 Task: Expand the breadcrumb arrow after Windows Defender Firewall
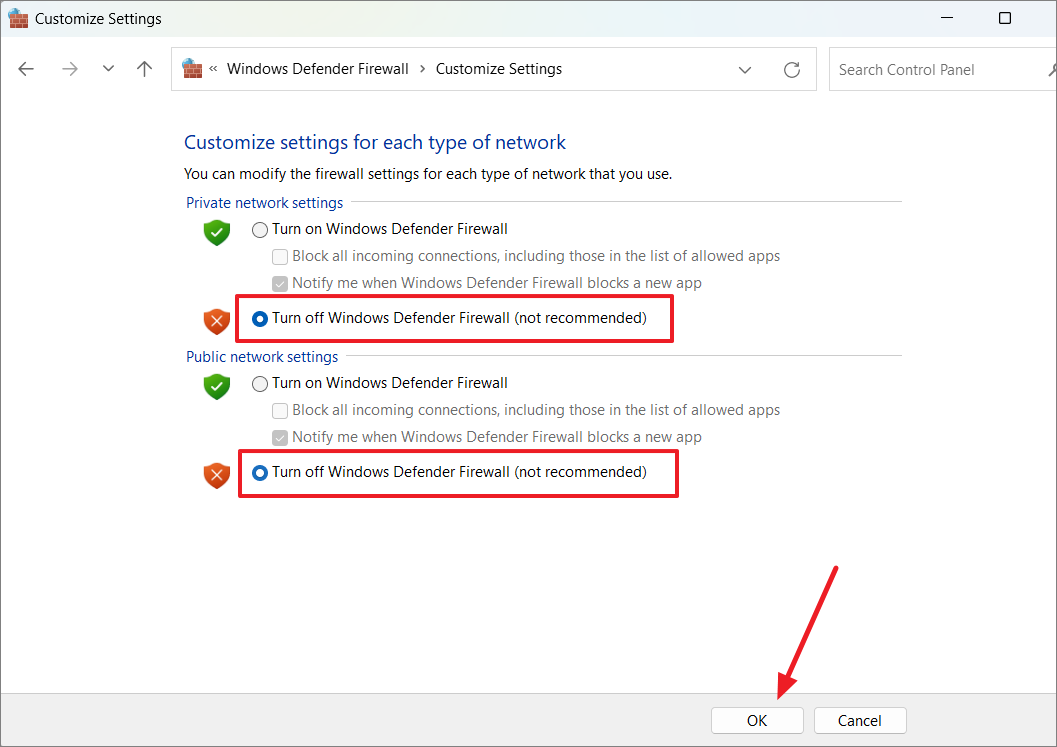tap(423, 69)
